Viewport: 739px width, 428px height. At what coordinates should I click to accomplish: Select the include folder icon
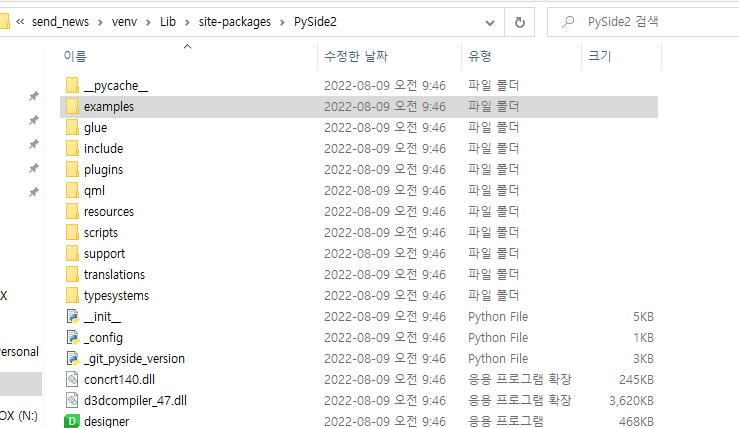click(x=72, y=148)
